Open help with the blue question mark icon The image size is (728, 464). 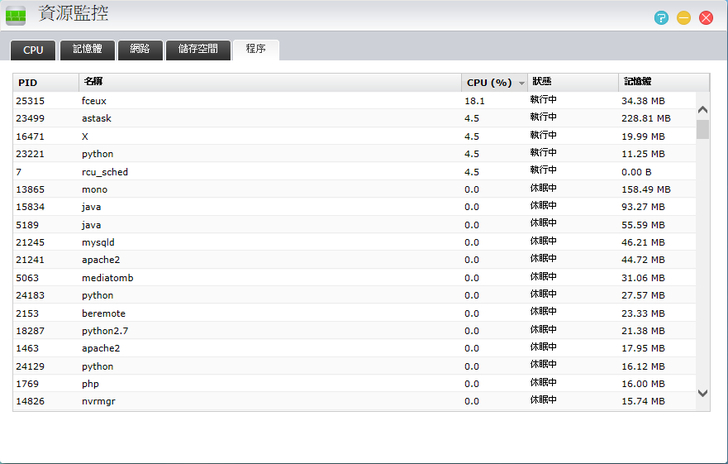pos(661,18)
